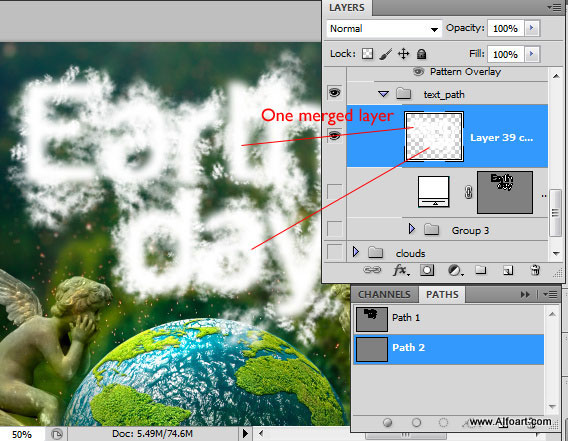Click the Group 3 folder icon

click(x=431, y=229)
